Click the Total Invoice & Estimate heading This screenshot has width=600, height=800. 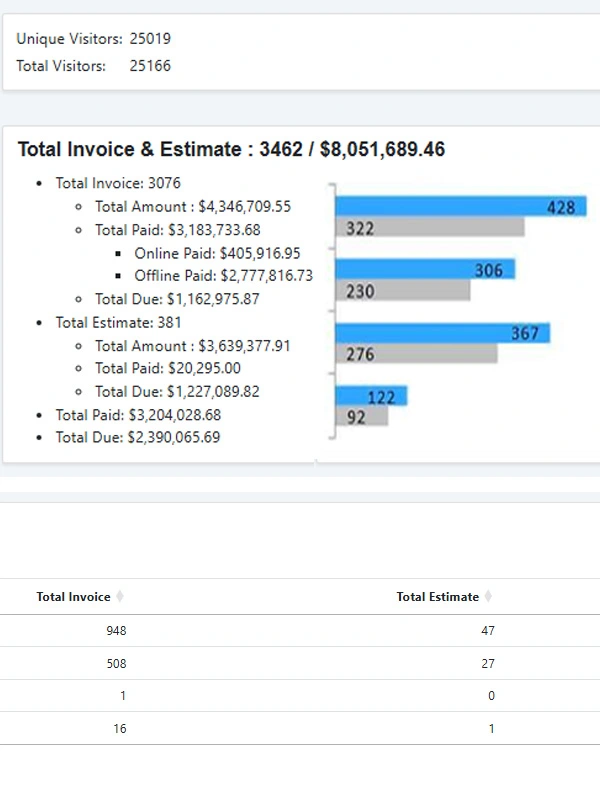point(231,150)
